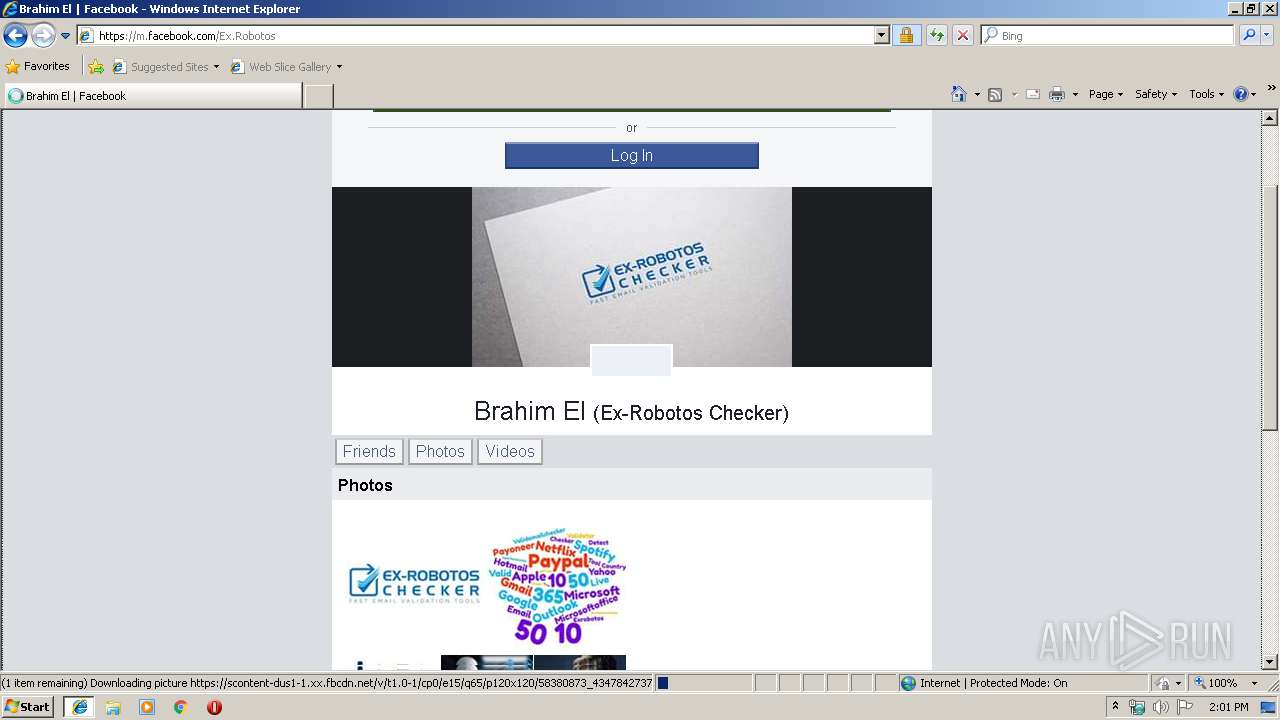Click the Show desktop button
Image resolution: width=1280 pixels, height=720 pixels.
coord(1270,707)
